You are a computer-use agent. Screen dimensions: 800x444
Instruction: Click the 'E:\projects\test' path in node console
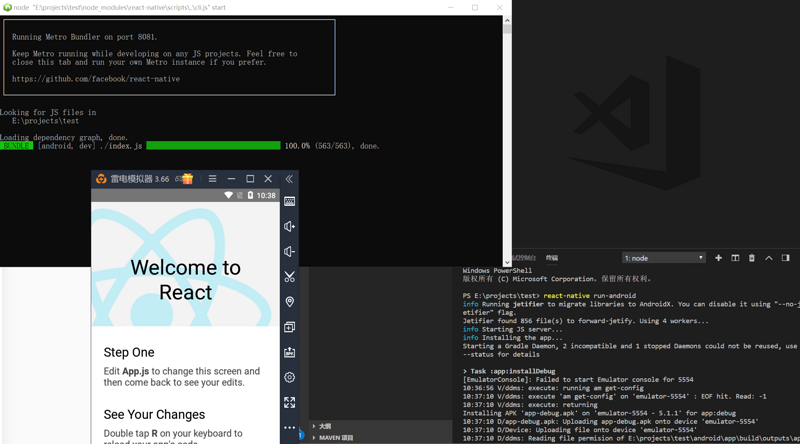pos(45,121)
